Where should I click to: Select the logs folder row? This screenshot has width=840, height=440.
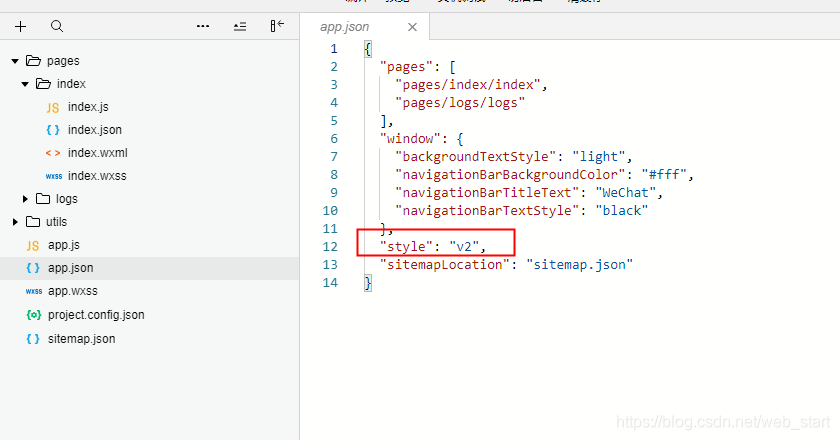click(149, 199)
